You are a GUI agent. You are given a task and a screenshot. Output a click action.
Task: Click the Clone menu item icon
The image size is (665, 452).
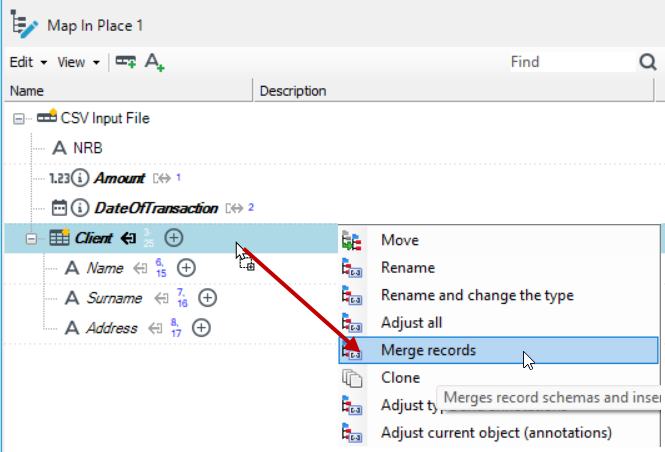coord(352,378)
